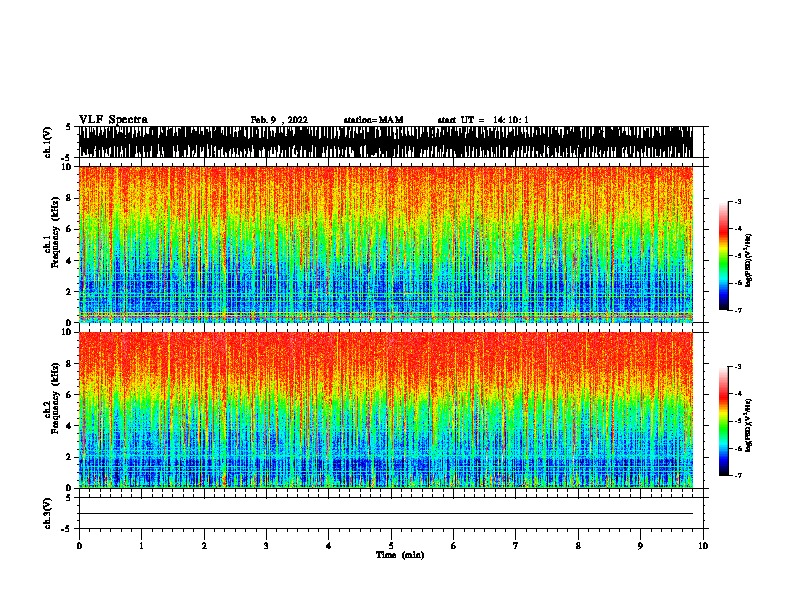792x612 pixels.
Task: Click time axis tick label "4"
Action: [x=329, y=546]
